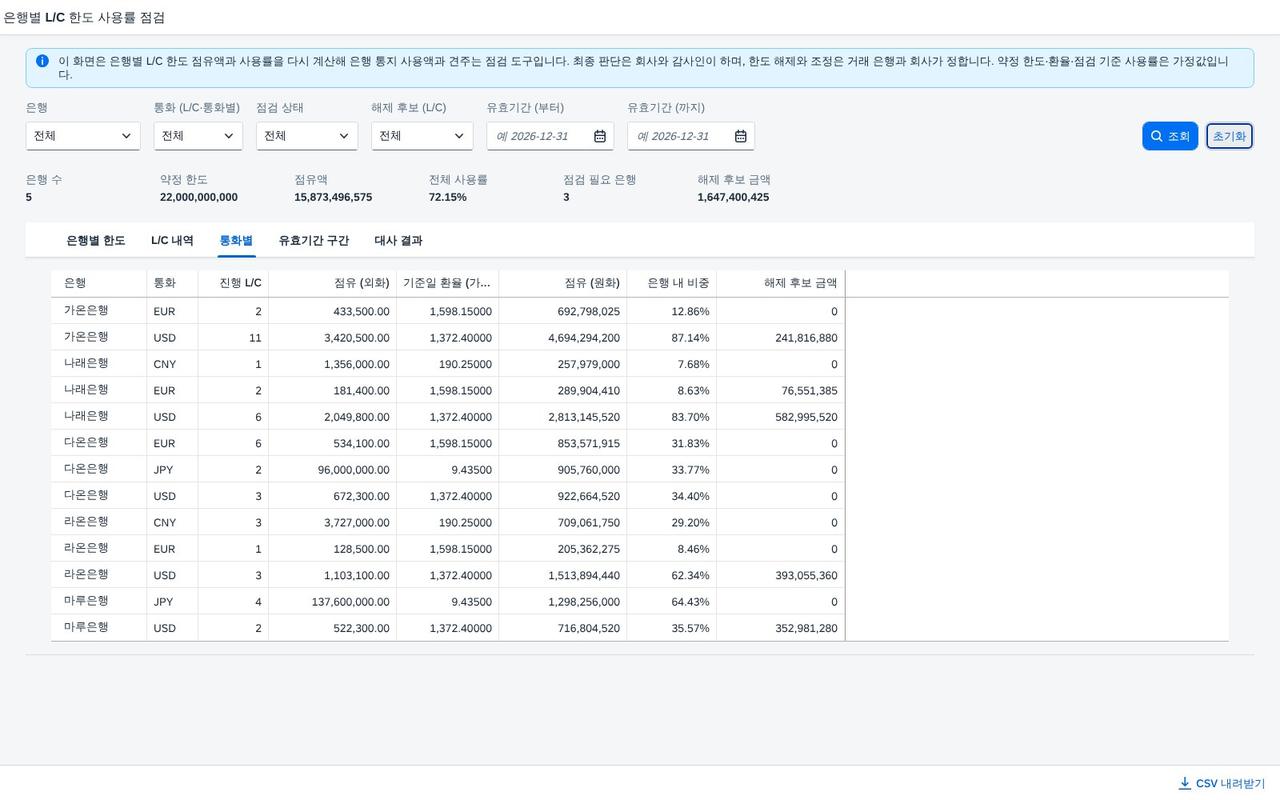Click the 64.43% 비중 cell
This screenshot has width=1280, height=800.
[x=672, y=602]
